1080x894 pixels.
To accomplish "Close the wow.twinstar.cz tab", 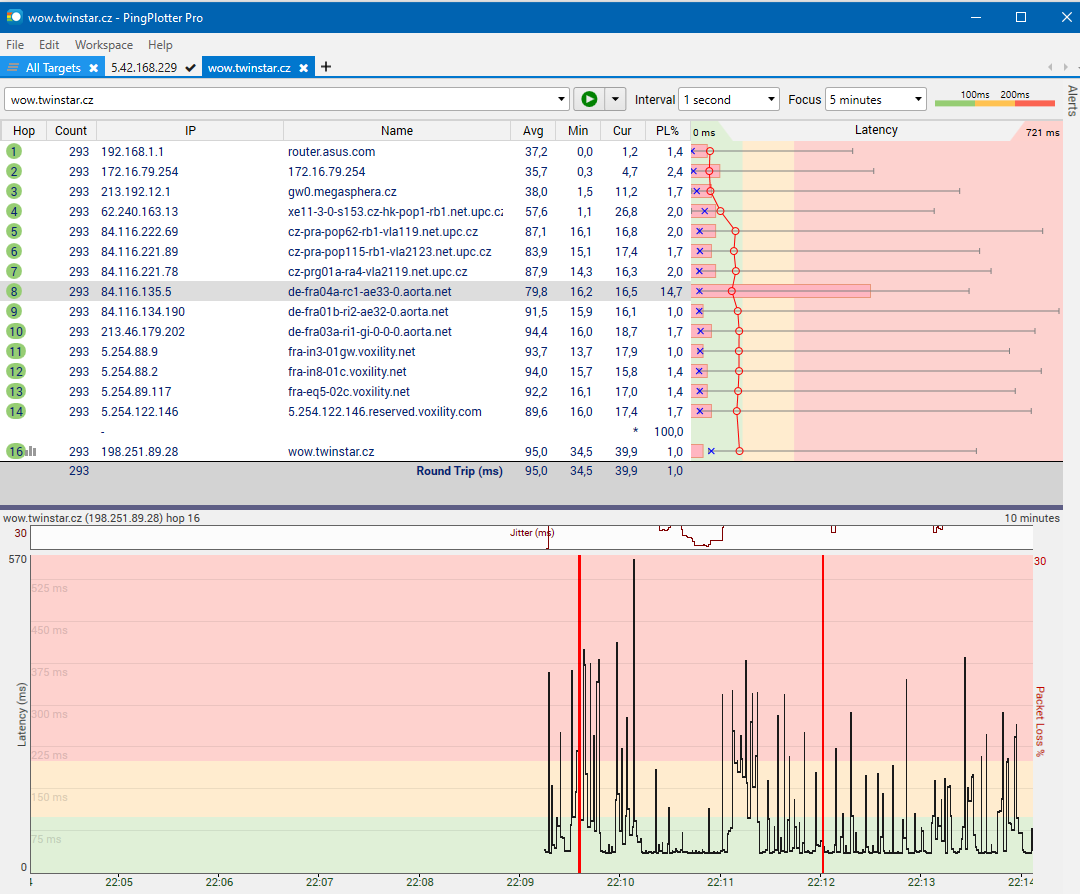I will (x=305, y=68).
